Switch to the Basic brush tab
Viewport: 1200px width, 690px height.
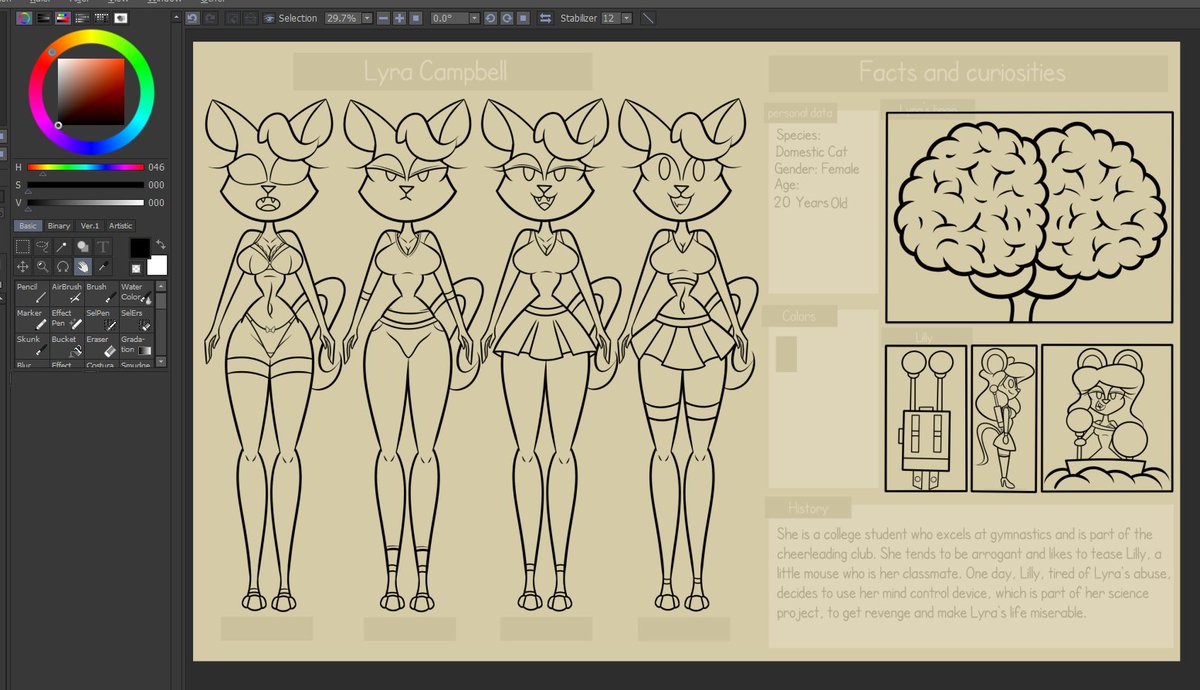point(28,226)
